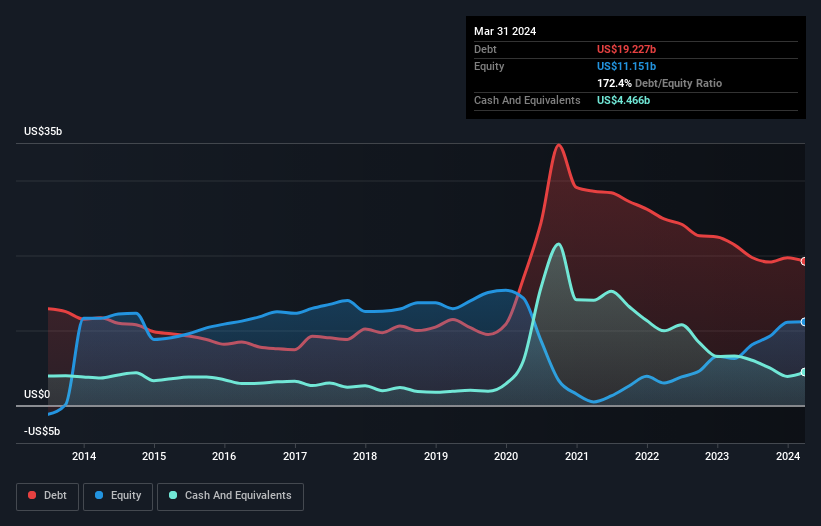
Task: Click the blue Equity end-point marker on the chart
Action: (x=804, y=322)
